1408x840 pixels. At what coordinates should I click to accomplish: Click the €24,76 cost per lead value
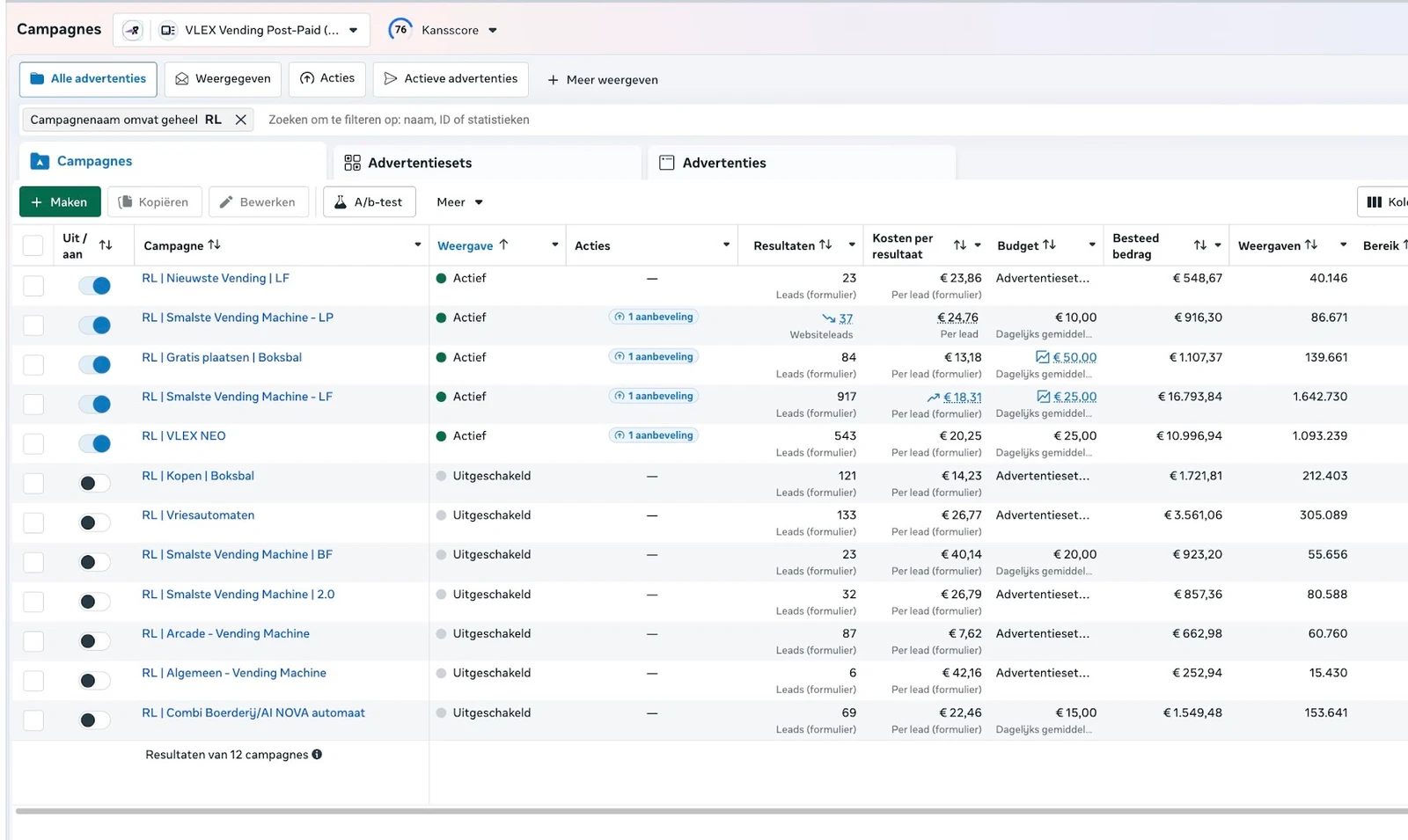957,318
